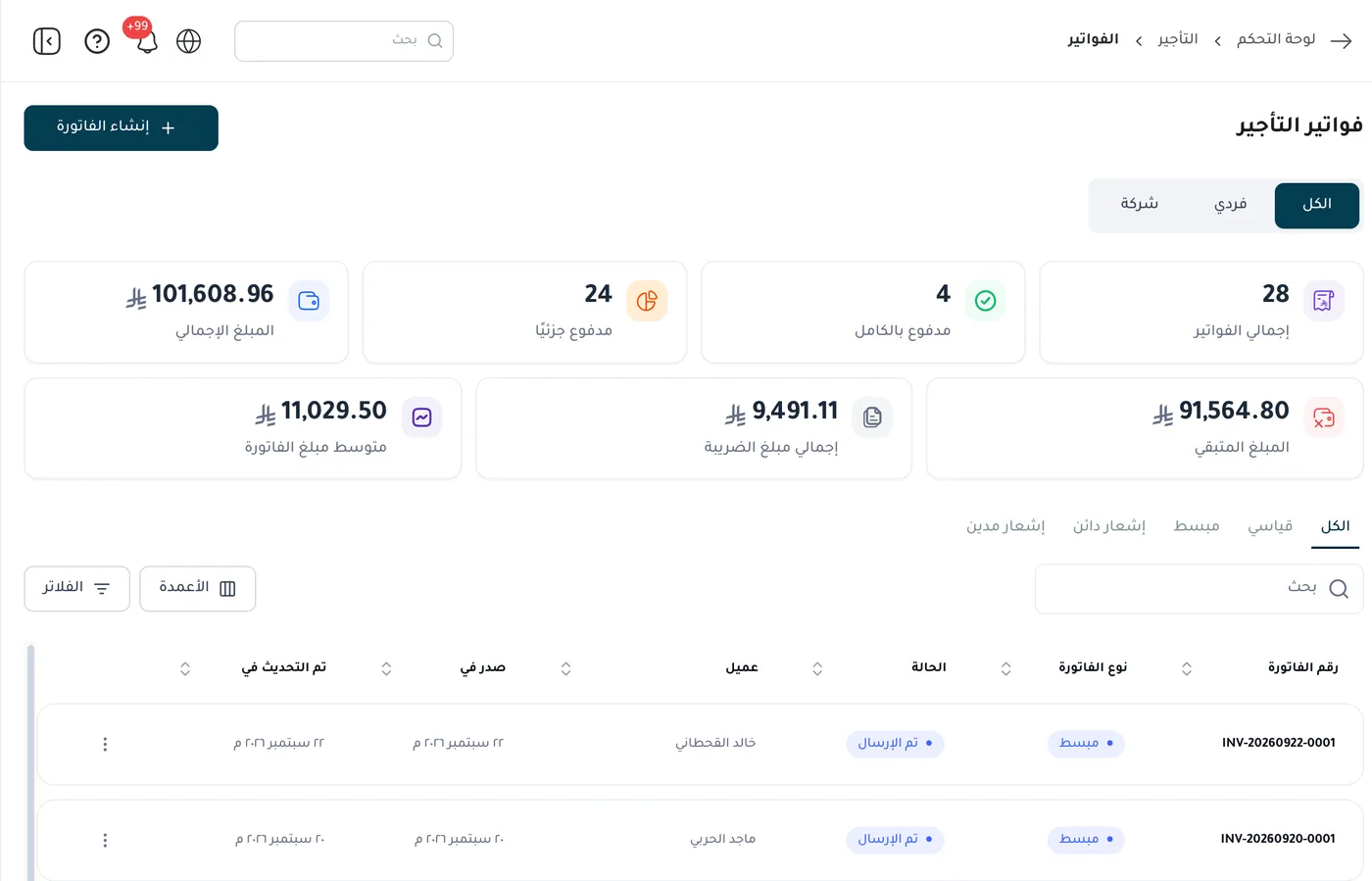1372x881 pixels.
Task: Go to لوحة التحكم breadcrumb
Action: (1276, 39)
